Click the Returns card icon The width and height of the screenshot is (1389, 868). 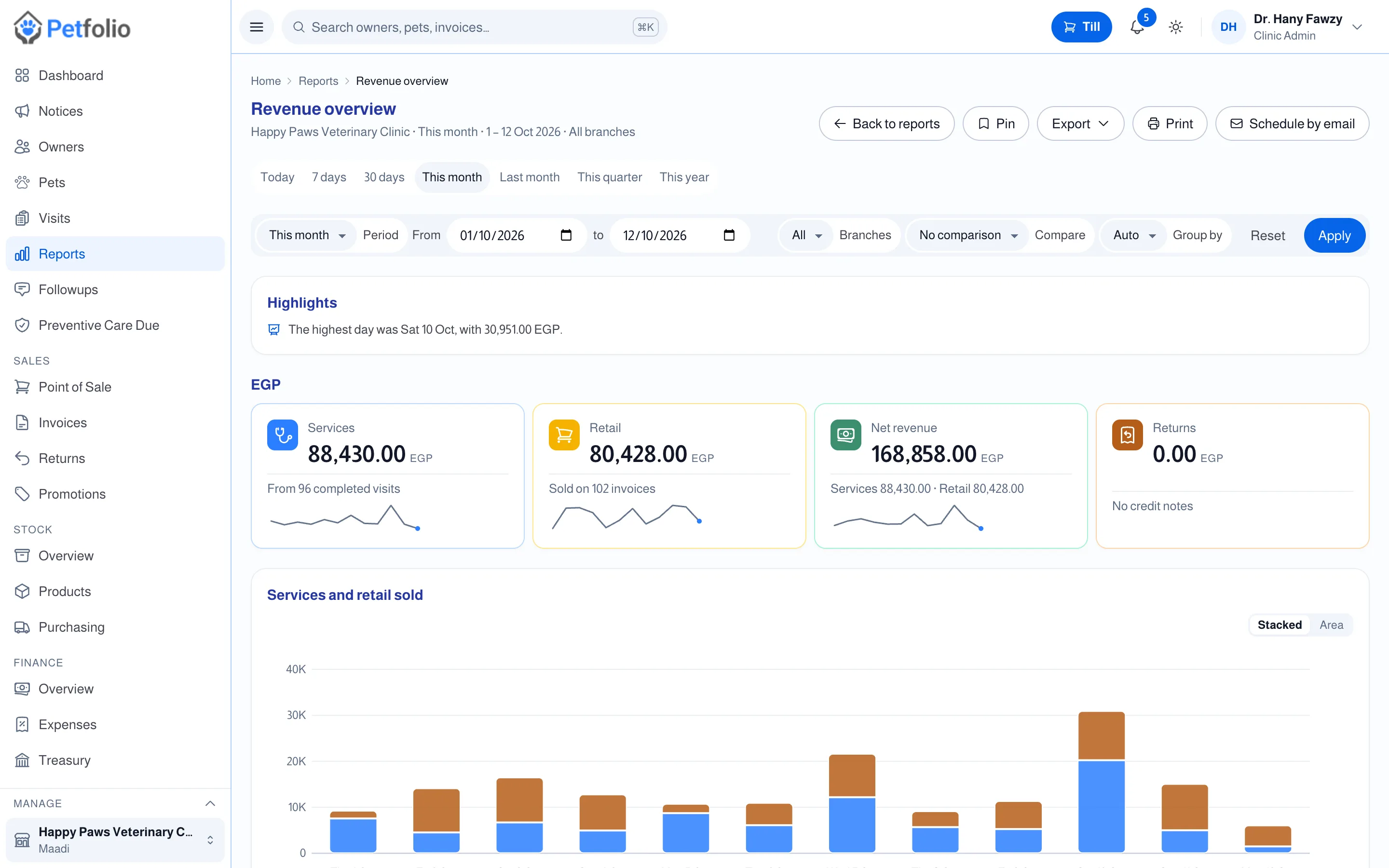(1127, 435)
